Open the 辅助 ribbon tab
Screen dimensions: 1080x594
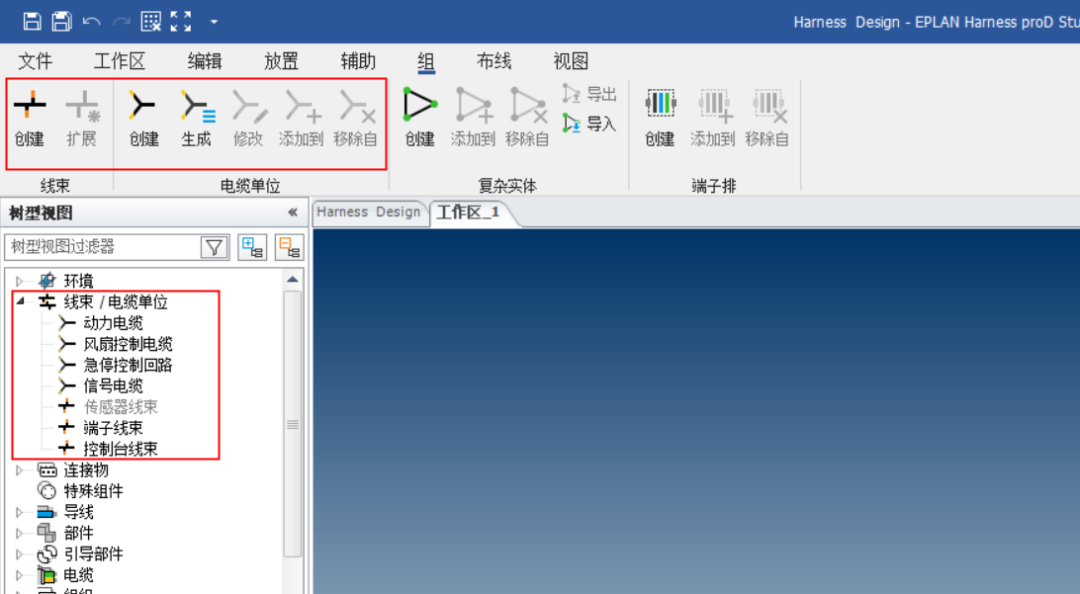[x=358, y=61]
